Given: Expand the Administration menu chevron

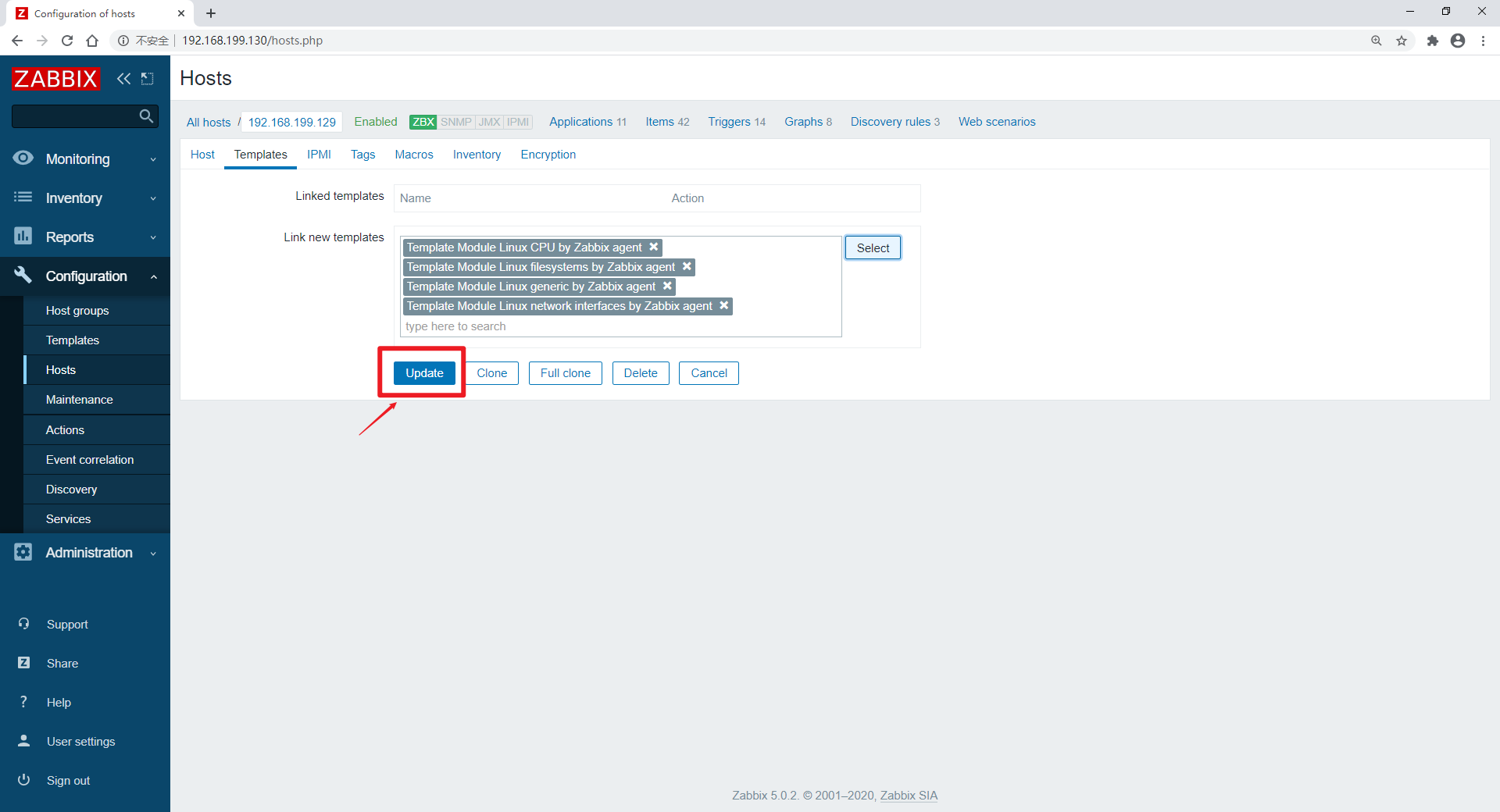Looking at the screenshot, I should point(153,553).
